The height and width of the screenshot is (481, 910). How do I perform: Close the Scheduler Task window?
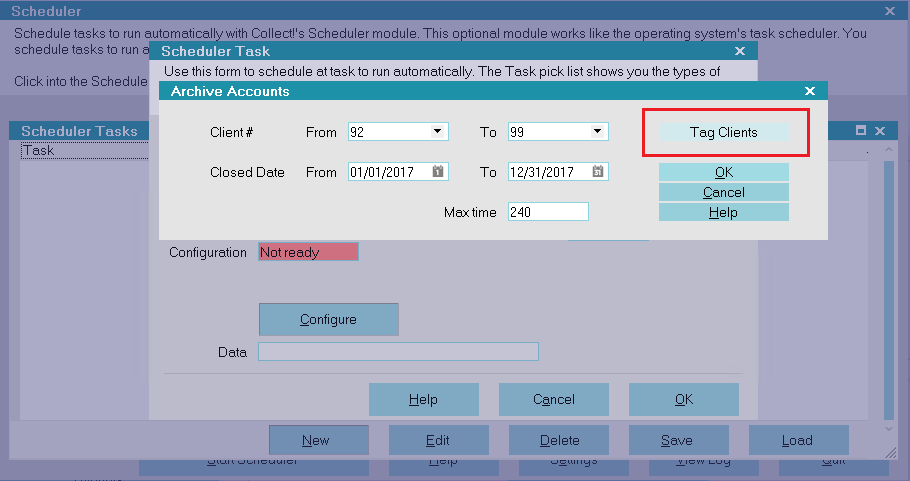740,51
